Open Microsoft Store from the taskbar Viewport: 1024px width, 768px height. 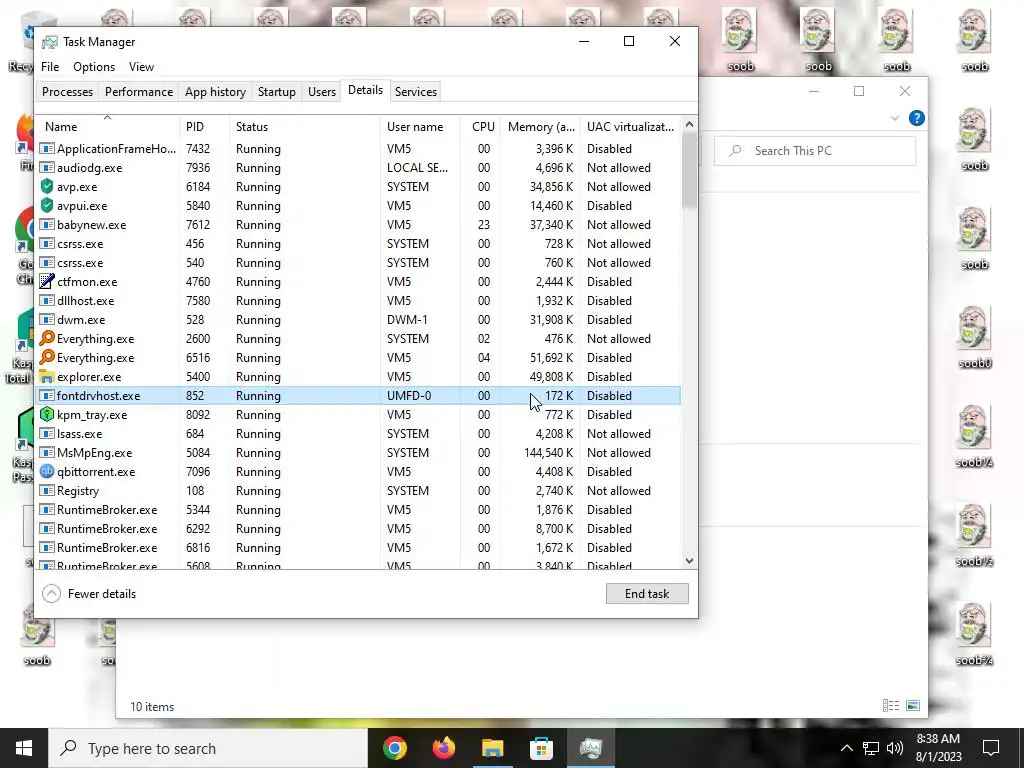click(x=541, y=748)
